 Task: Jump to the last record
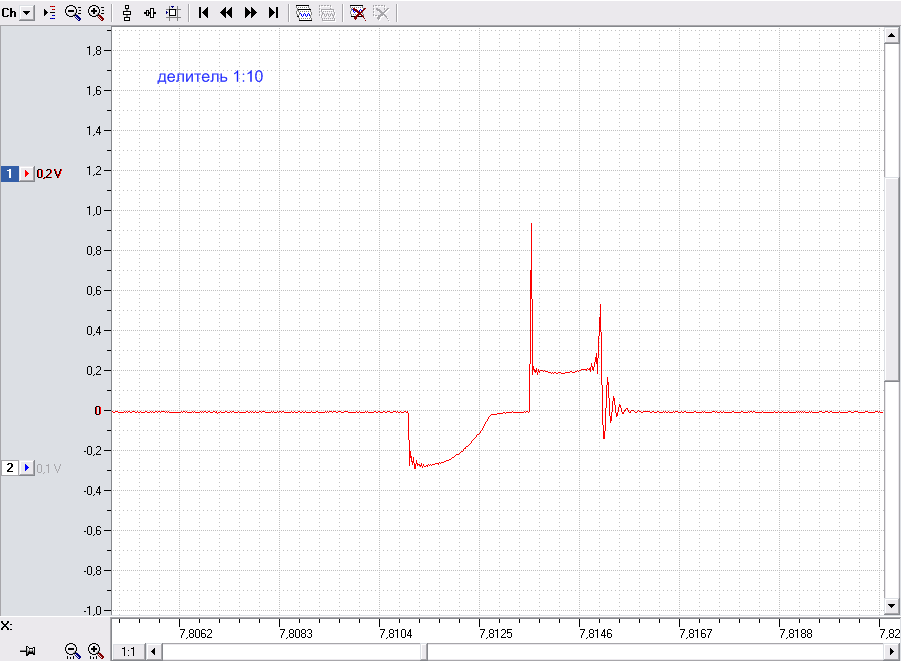tap(274, 13)
